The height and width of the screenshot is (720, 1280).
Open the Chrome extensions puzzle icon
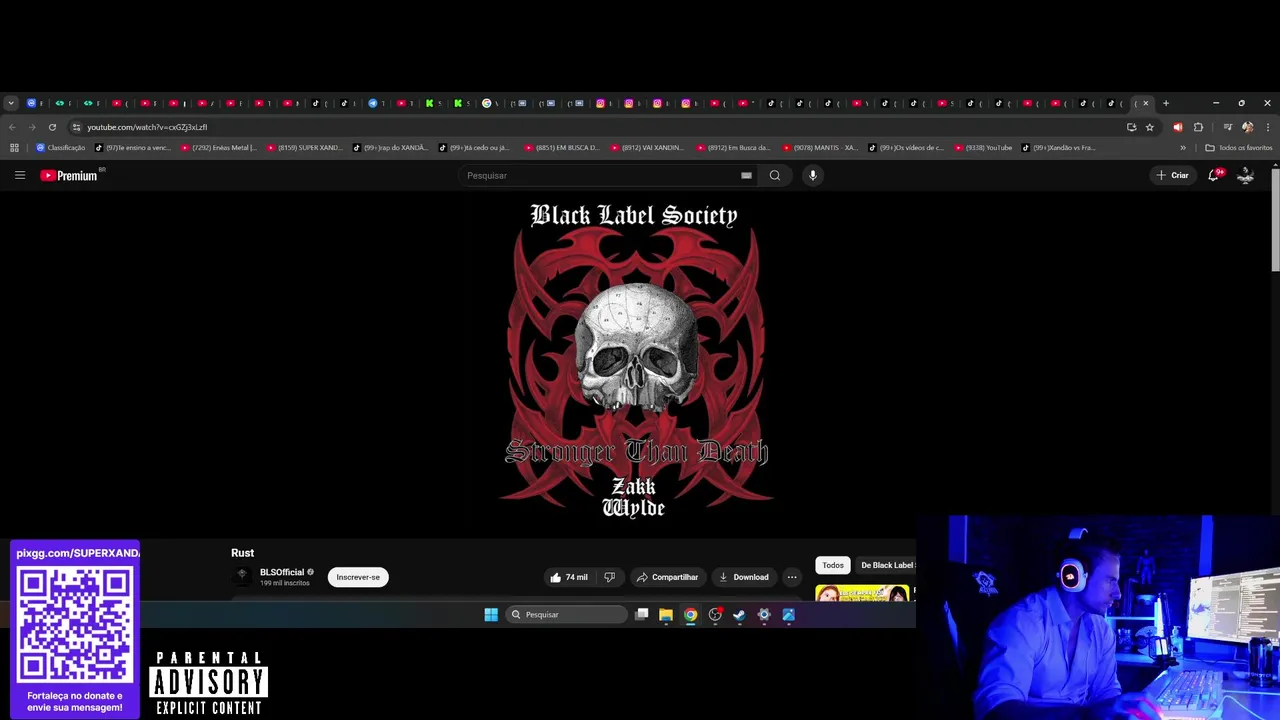pos(1198,127)
